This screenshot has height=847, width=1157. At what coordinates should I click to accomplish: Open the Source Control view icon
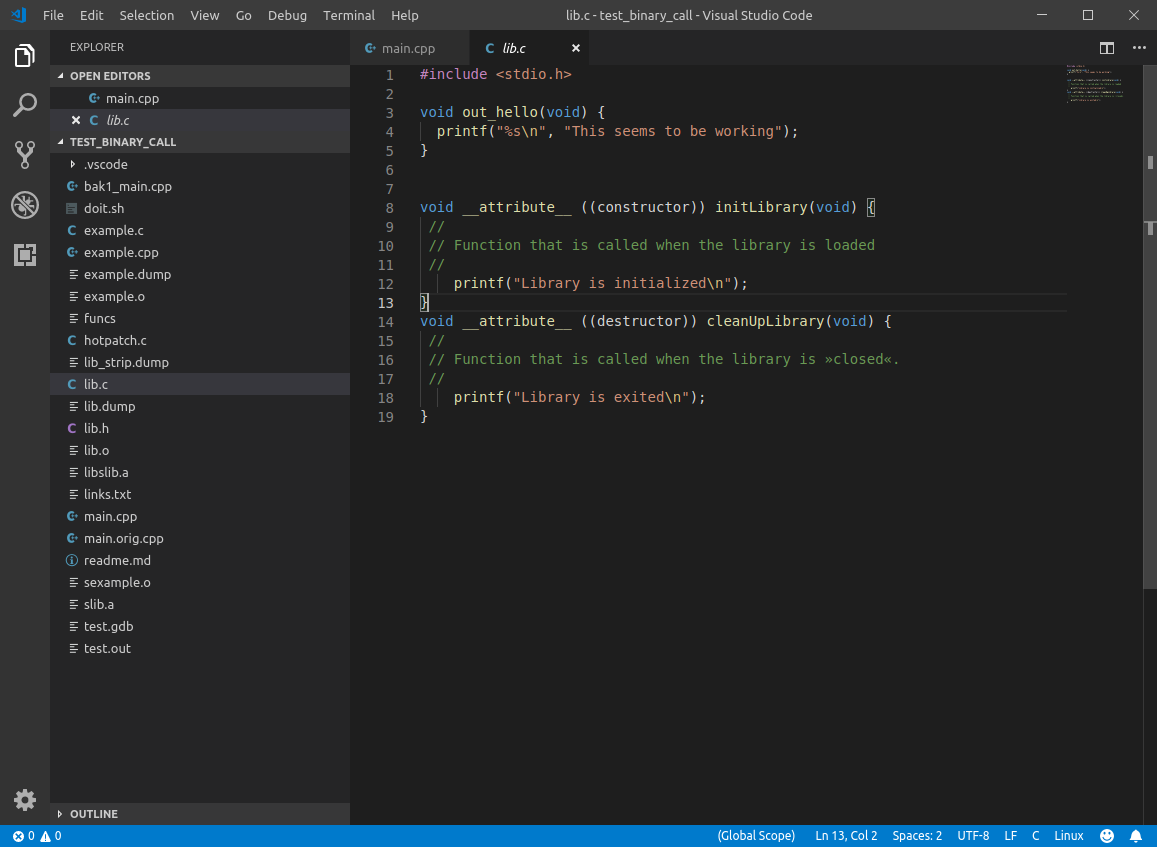25,154
